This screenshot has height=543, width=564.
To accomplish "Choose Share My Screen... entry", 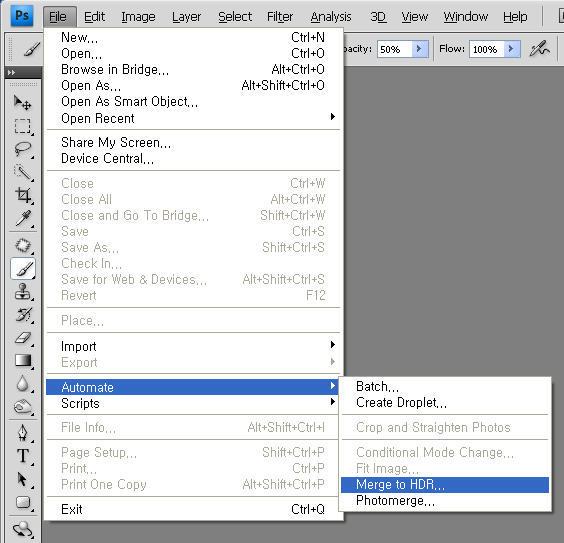I will (193, 143).
